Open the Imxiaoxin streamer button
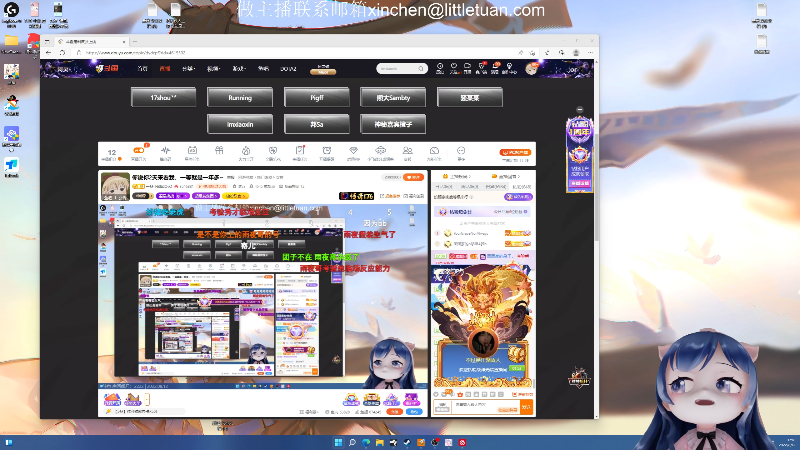Viewport: 800px width, 450px height. click(x=240, y=124)
